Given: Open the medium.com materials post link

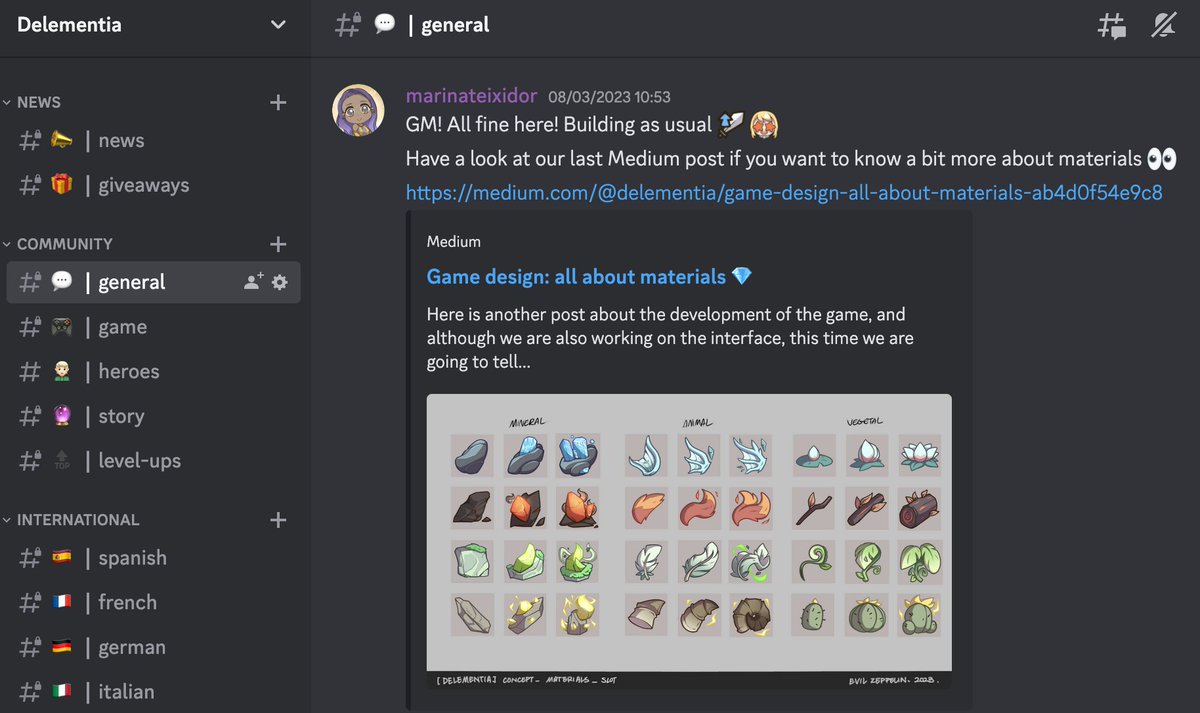Looking at the screenshot, I should [784, 192].
